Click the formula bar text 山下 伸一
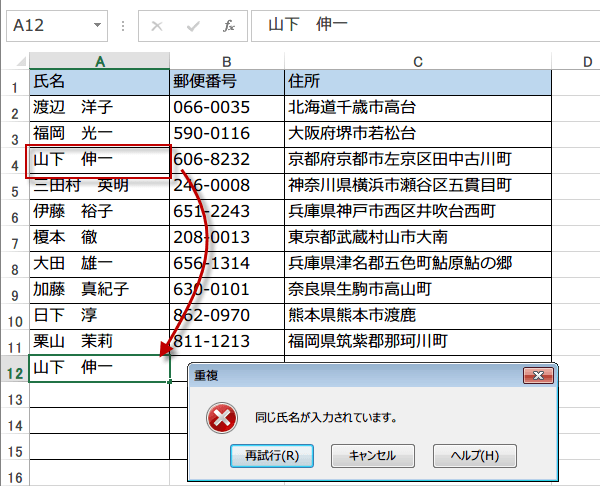The height and width of the screenshot is (486, 600). click(x=308, y=24)
